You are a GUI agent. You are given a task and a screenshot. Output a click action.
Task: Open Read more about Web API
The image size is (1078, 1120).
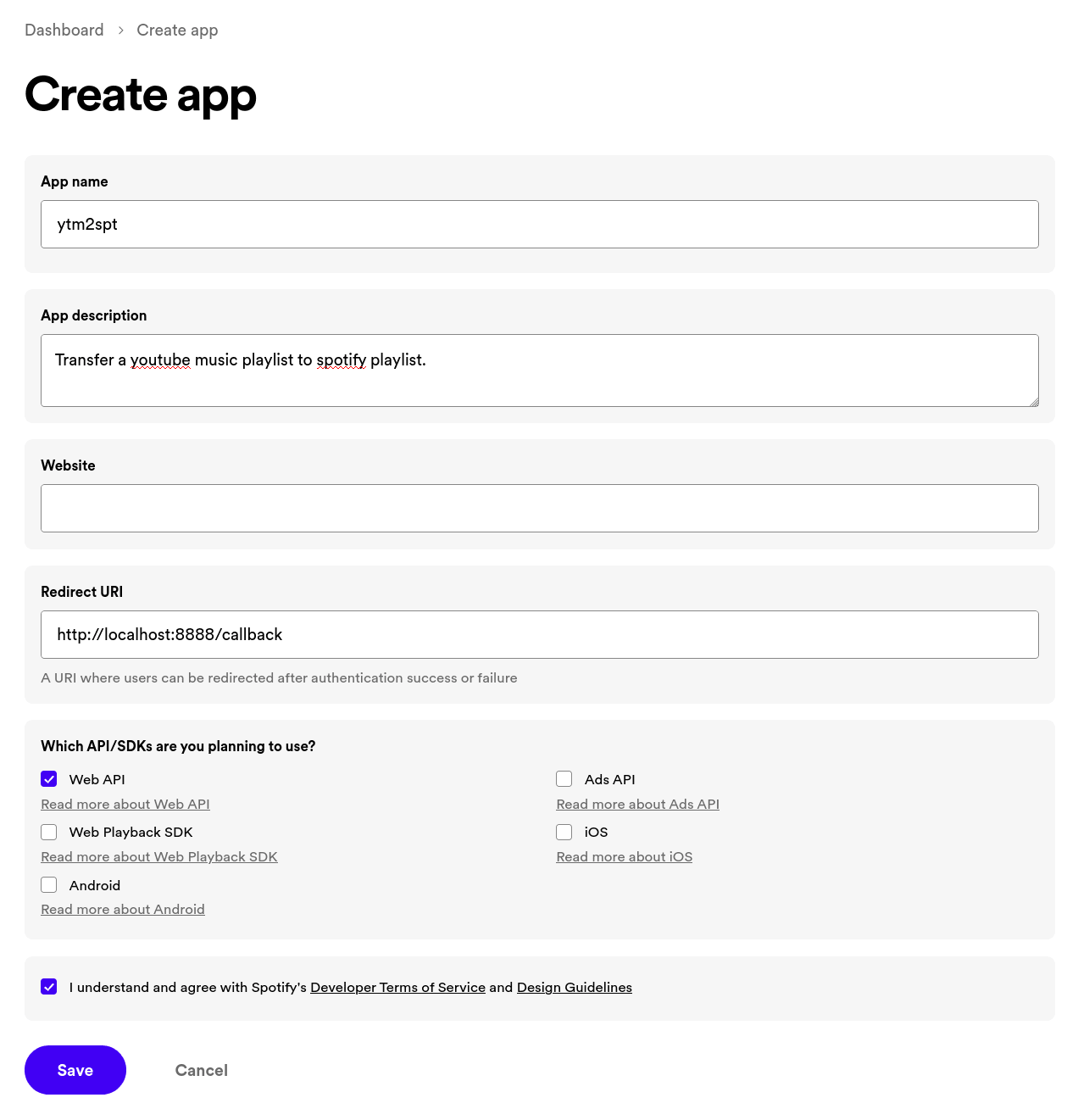125,804
